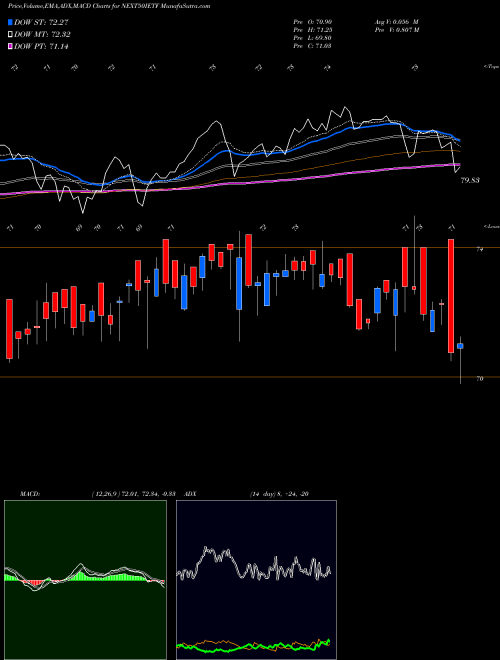
Task: Click the Tops label at right edge
Action: point(491,67)
